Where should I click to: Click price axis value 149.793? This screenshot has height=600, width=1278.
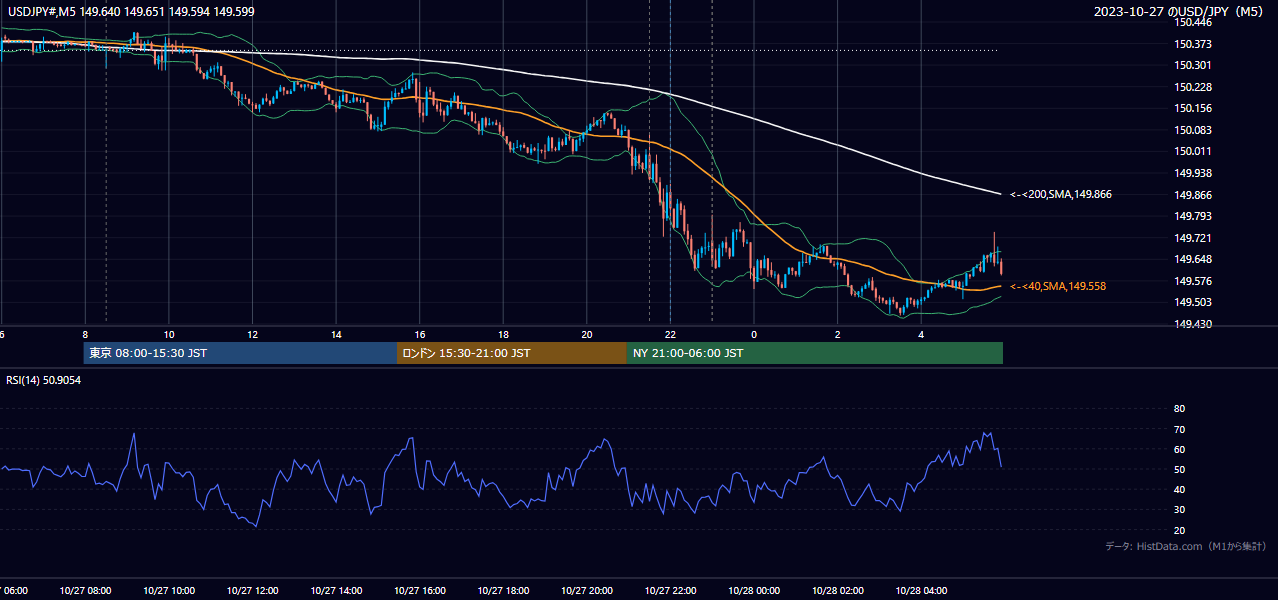(x=1192, y=216)
